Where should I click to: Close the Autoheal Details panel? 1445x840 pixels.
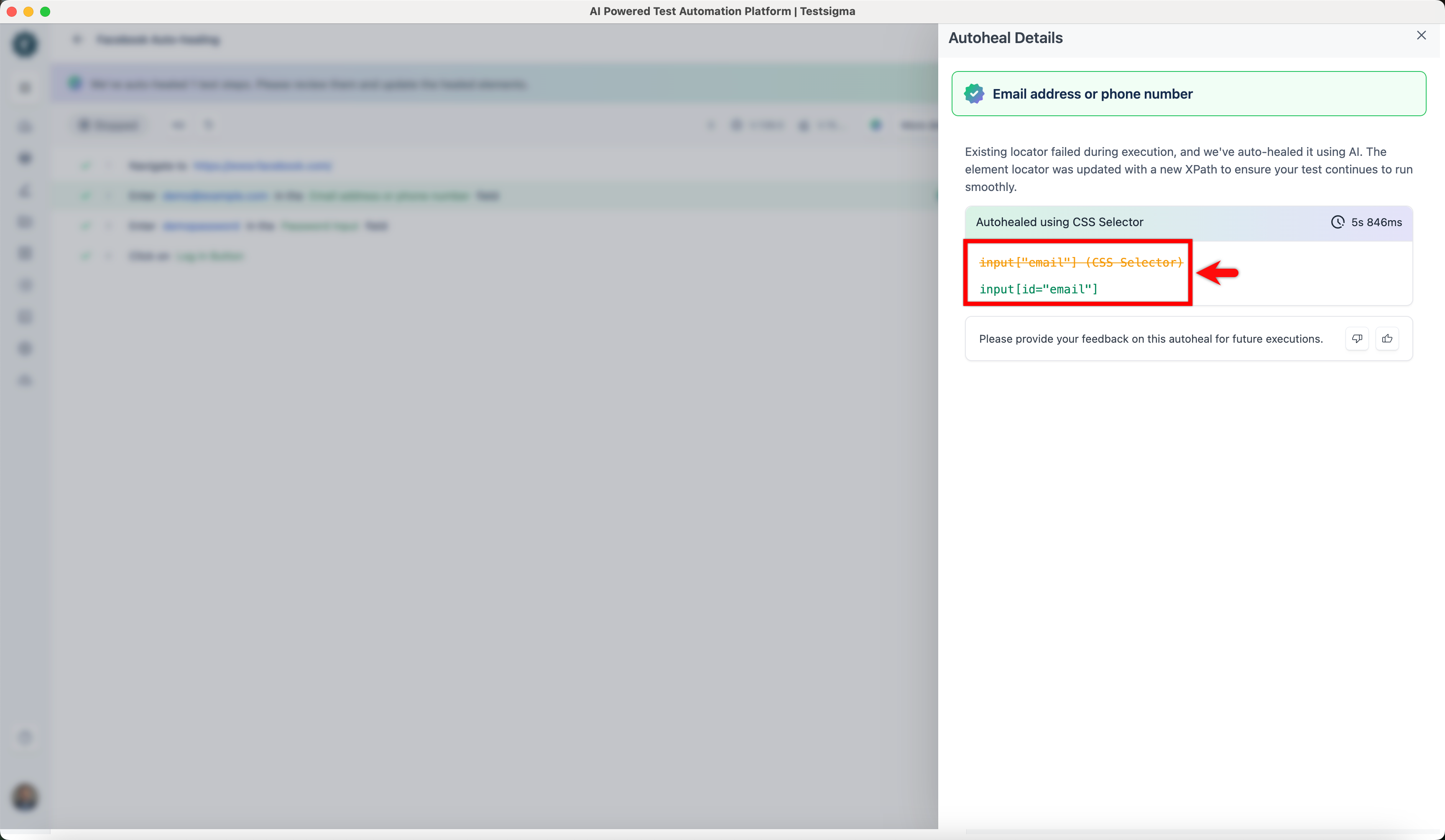click(x=1421, y=36)
